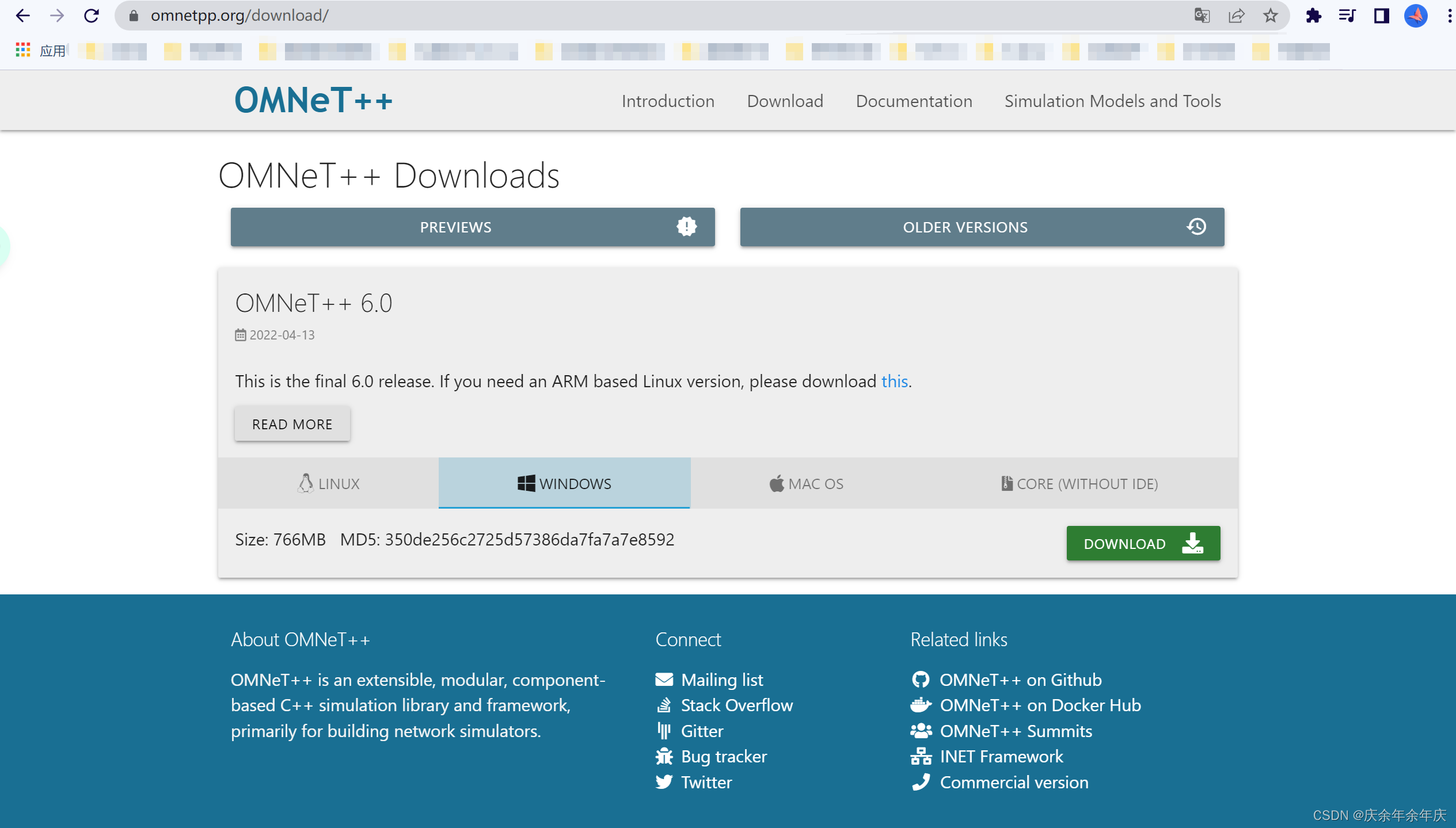Click the MD5 checksum text
The width and height of the screenshot is (1456, 828).
pos(507,539)
